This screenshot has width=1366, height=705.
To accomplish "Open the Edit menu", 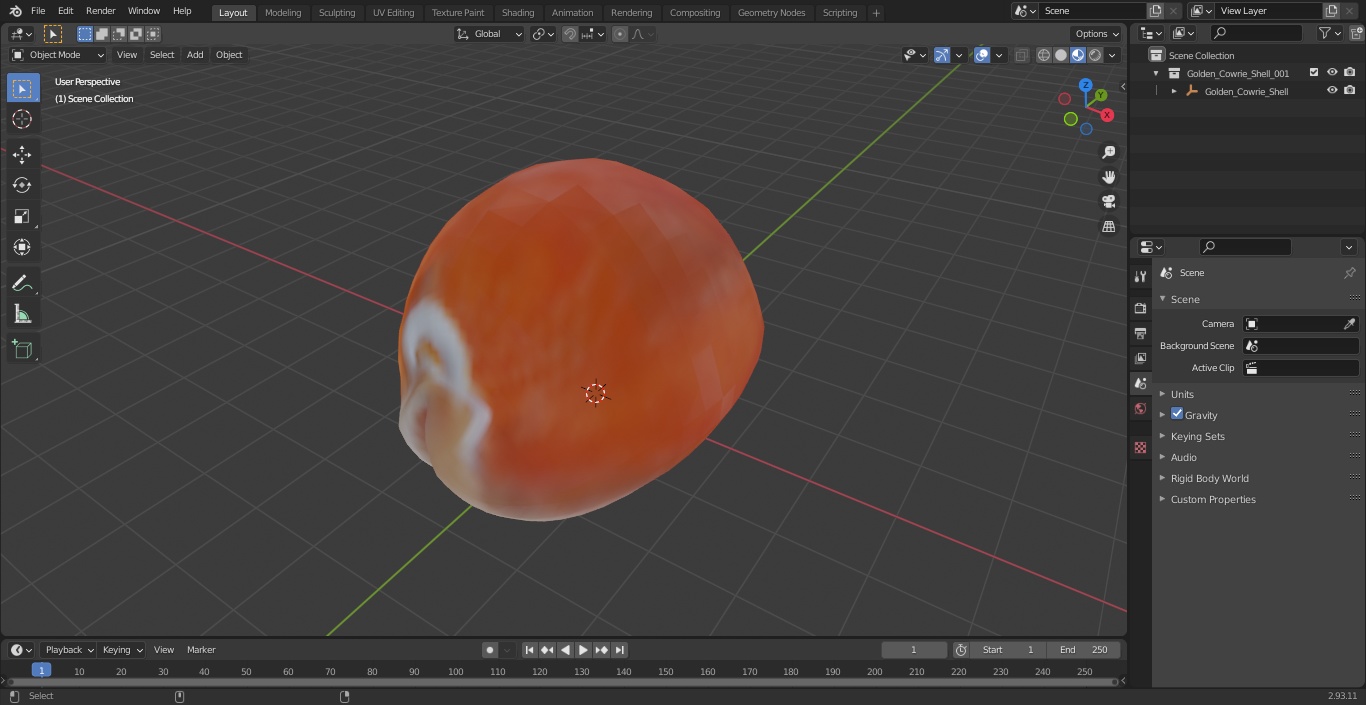I will (x=66, y=11).
